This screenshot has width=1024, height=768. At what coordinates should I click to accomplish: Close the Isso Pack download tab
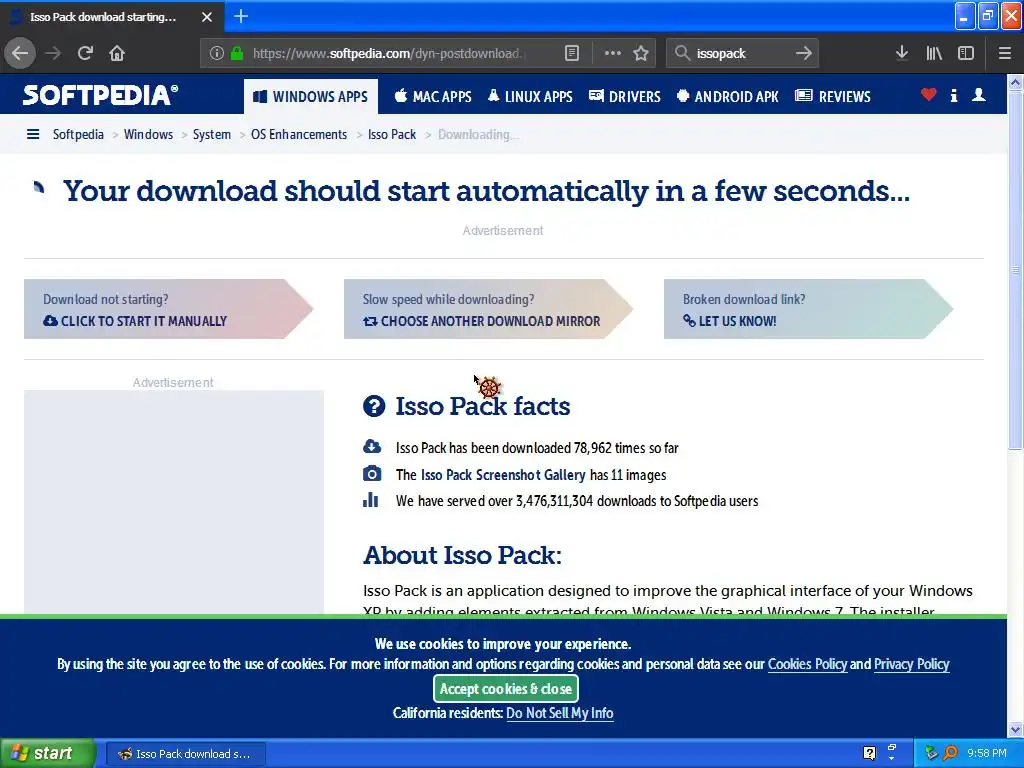(207, 17)
